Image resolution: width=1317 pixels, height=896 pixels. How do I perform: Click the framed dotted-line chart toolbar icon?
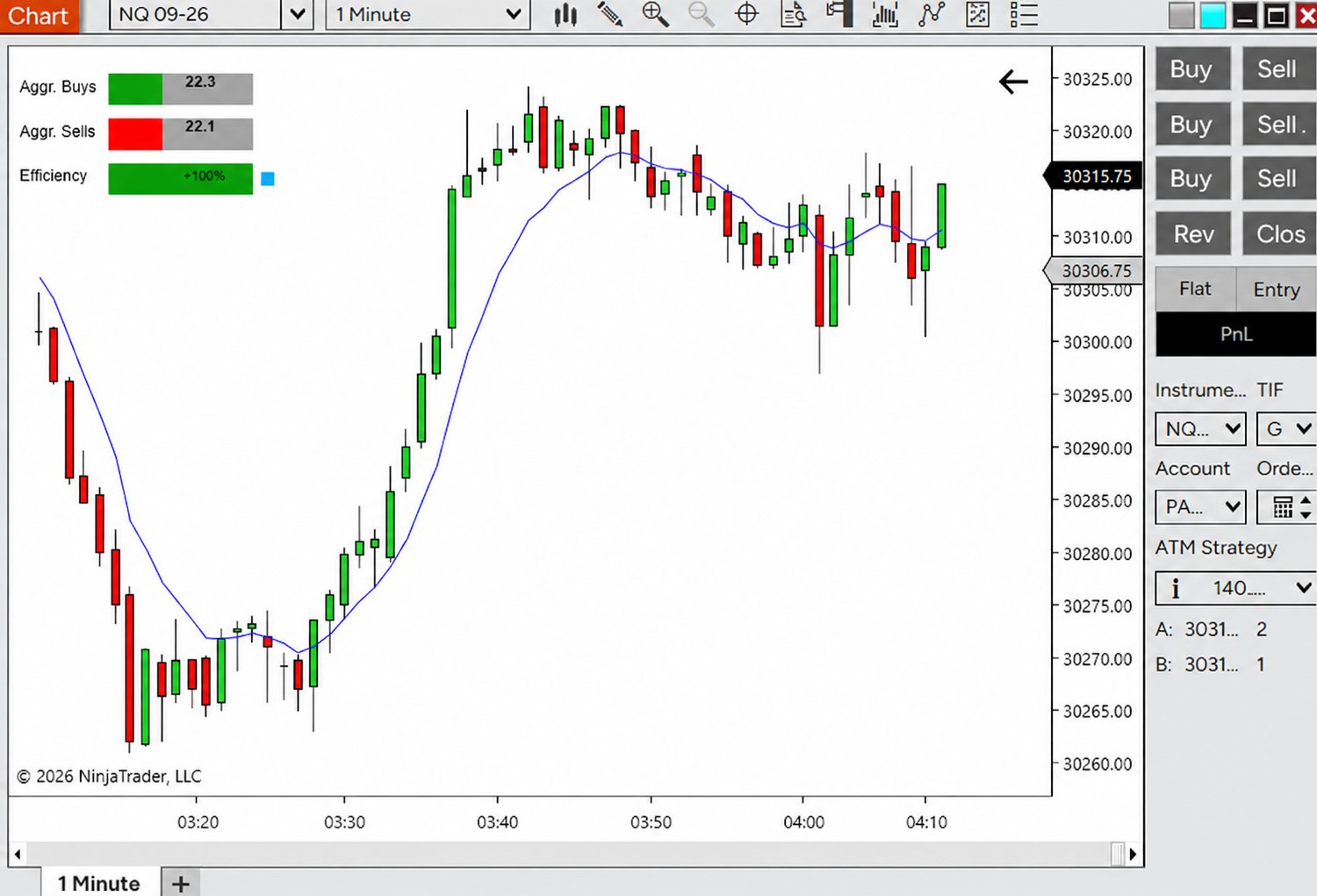(x=977, y=14)
